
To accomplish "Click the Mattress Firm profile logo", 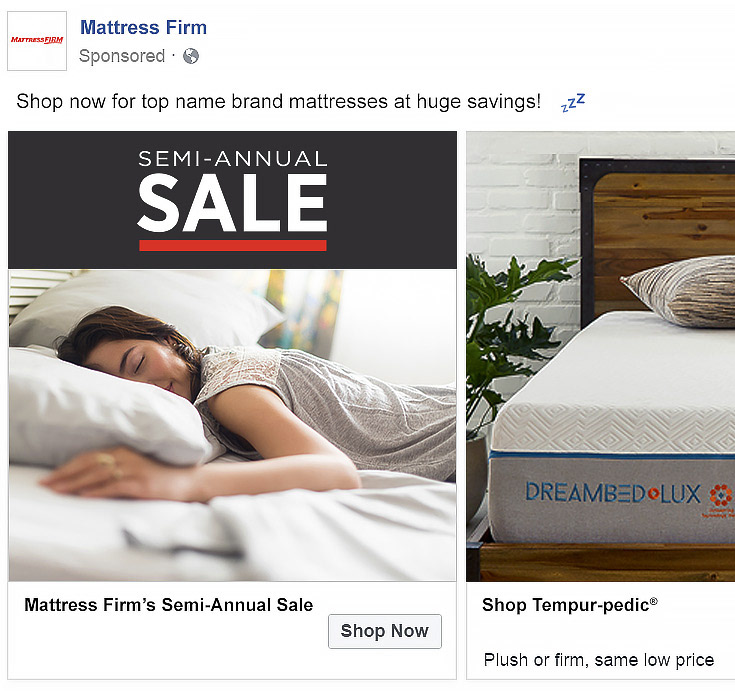I will [x=37, y=41].
